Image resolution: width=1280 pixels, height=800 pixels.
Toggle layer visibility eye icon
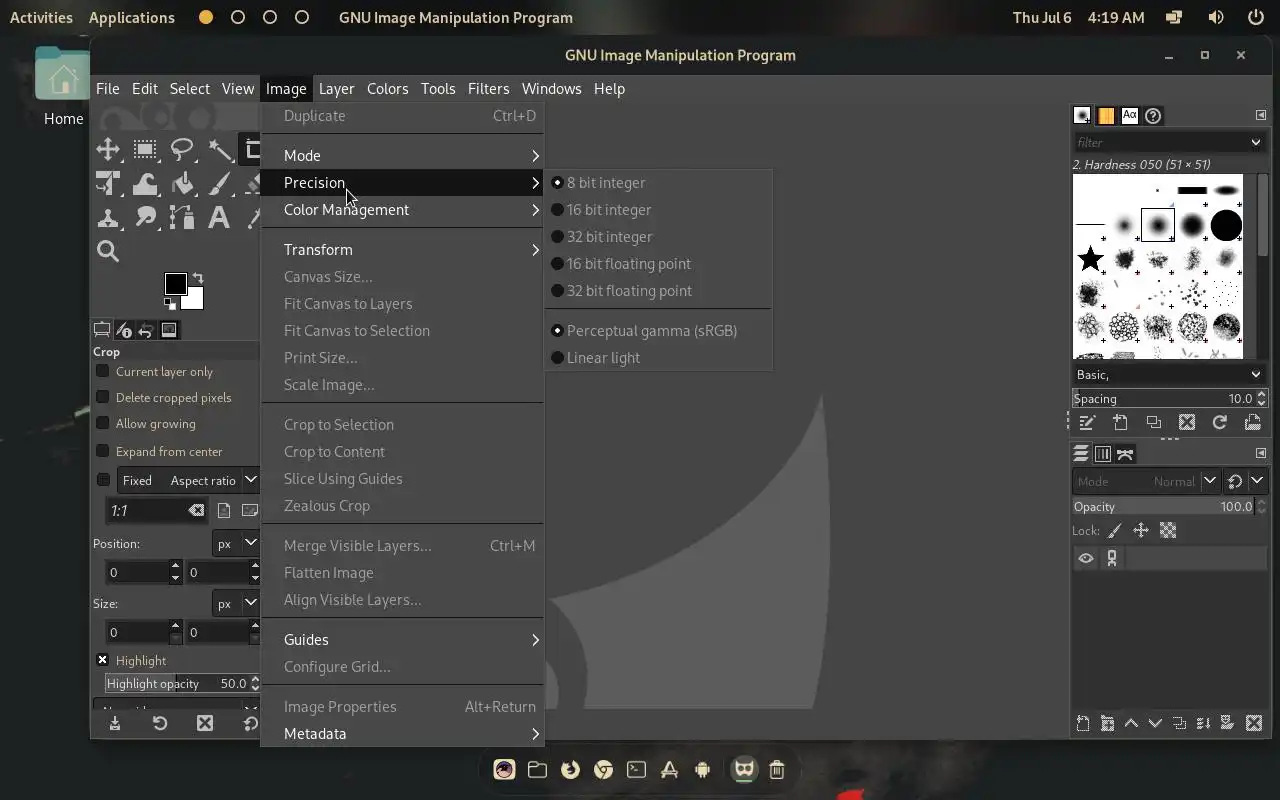1086,559
